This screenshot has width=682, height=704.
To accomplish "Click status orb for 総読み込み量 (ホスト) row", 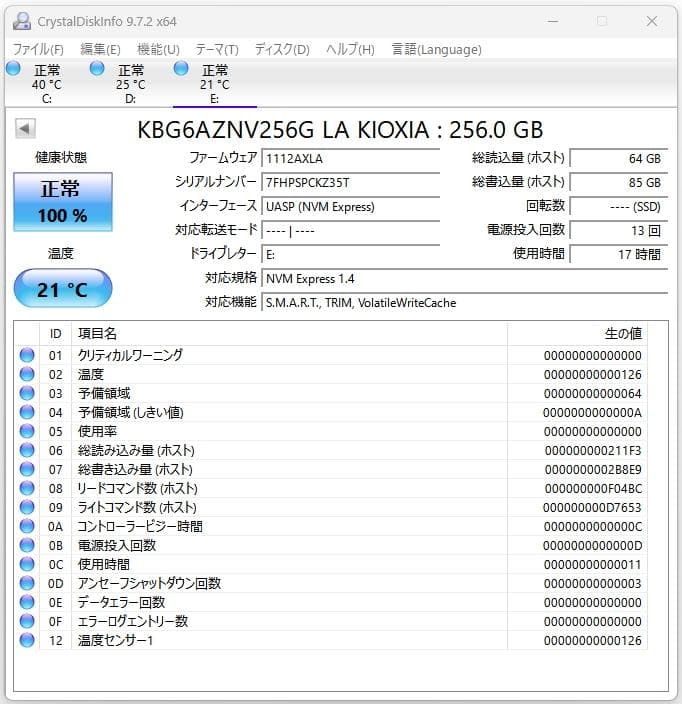I will [x=27, y=450].
